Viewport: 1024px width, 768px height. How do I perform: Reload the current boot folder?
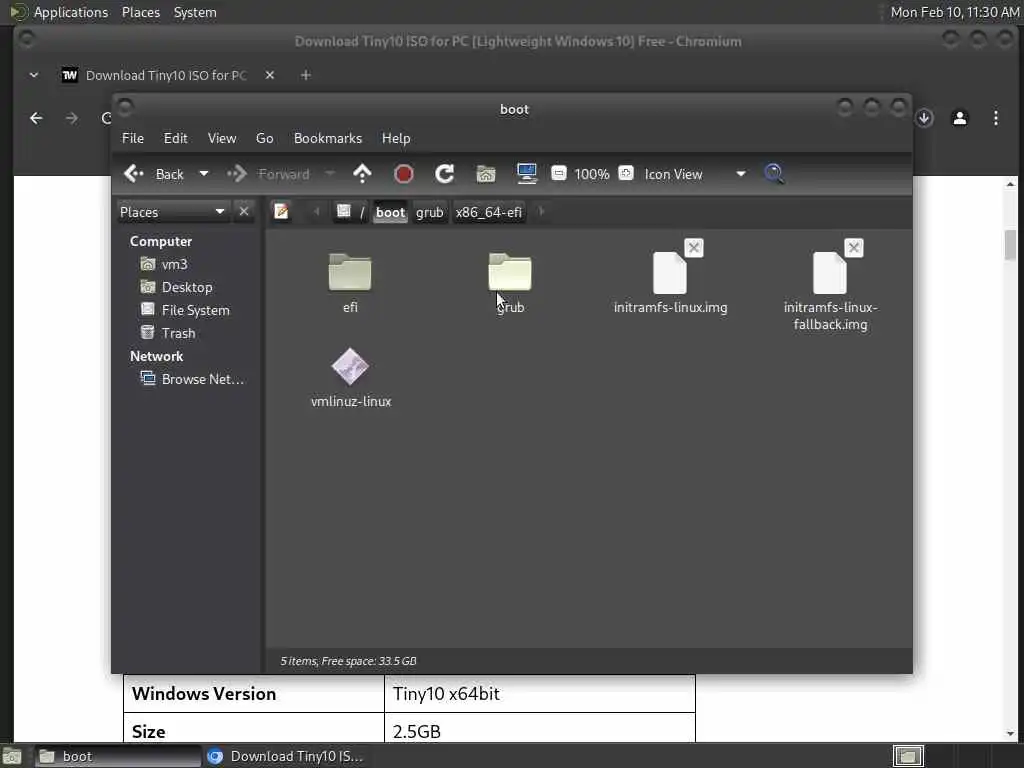(445, 174)
